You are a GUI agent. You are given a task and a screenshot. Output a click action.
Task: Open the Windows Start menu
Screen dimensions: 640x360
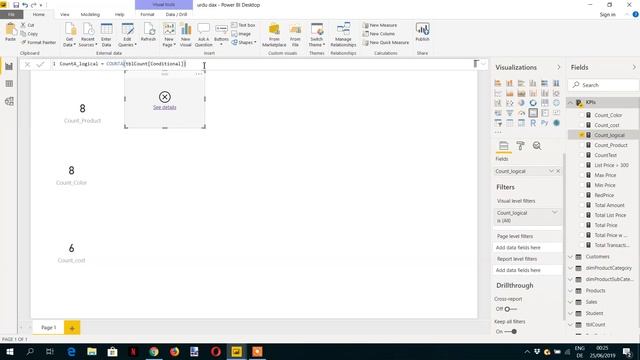(10, 351)
